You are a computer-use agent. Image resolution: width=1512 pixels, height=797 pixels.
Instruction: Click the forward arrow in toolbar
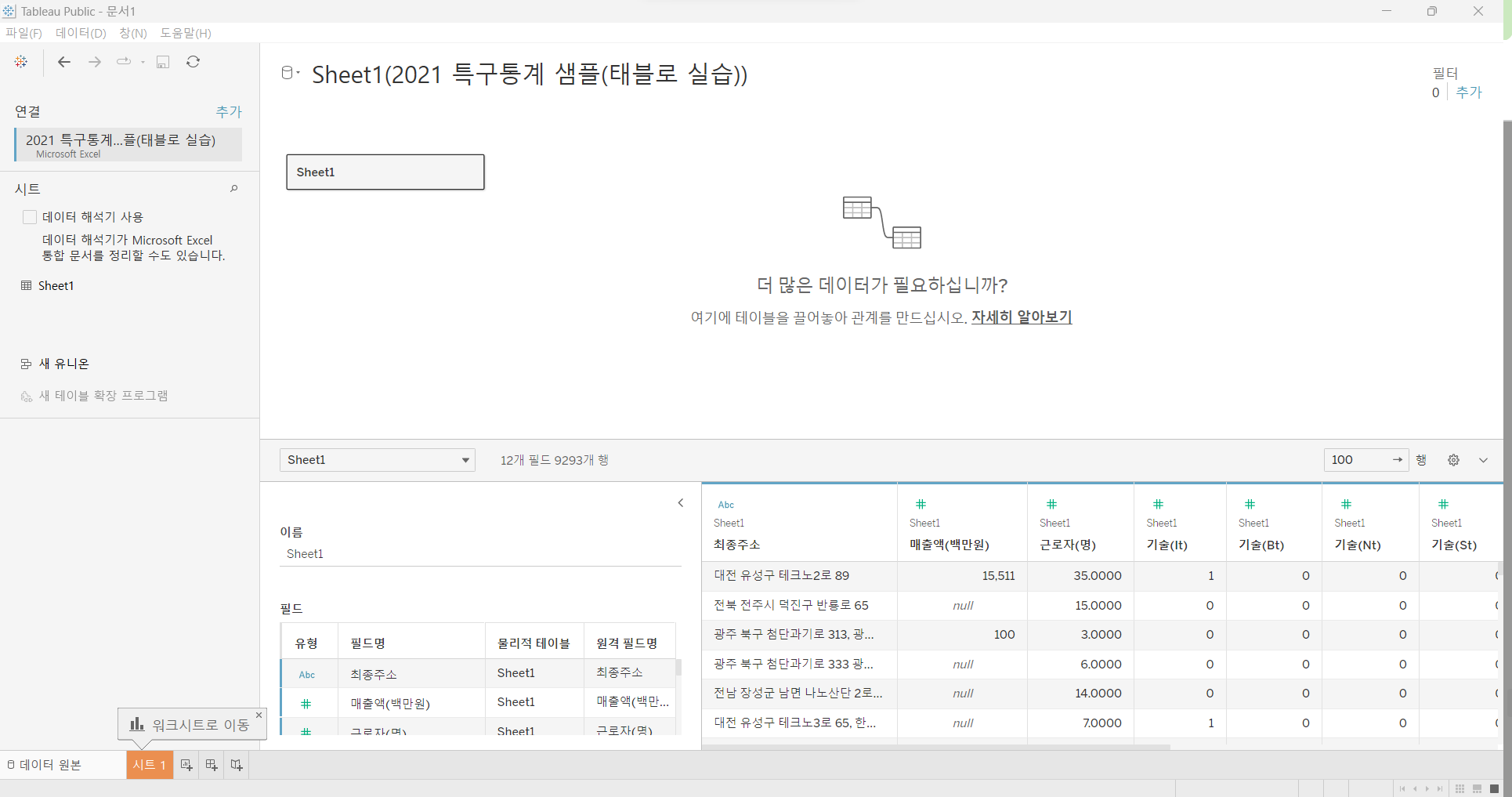click(x=95, y=62)
